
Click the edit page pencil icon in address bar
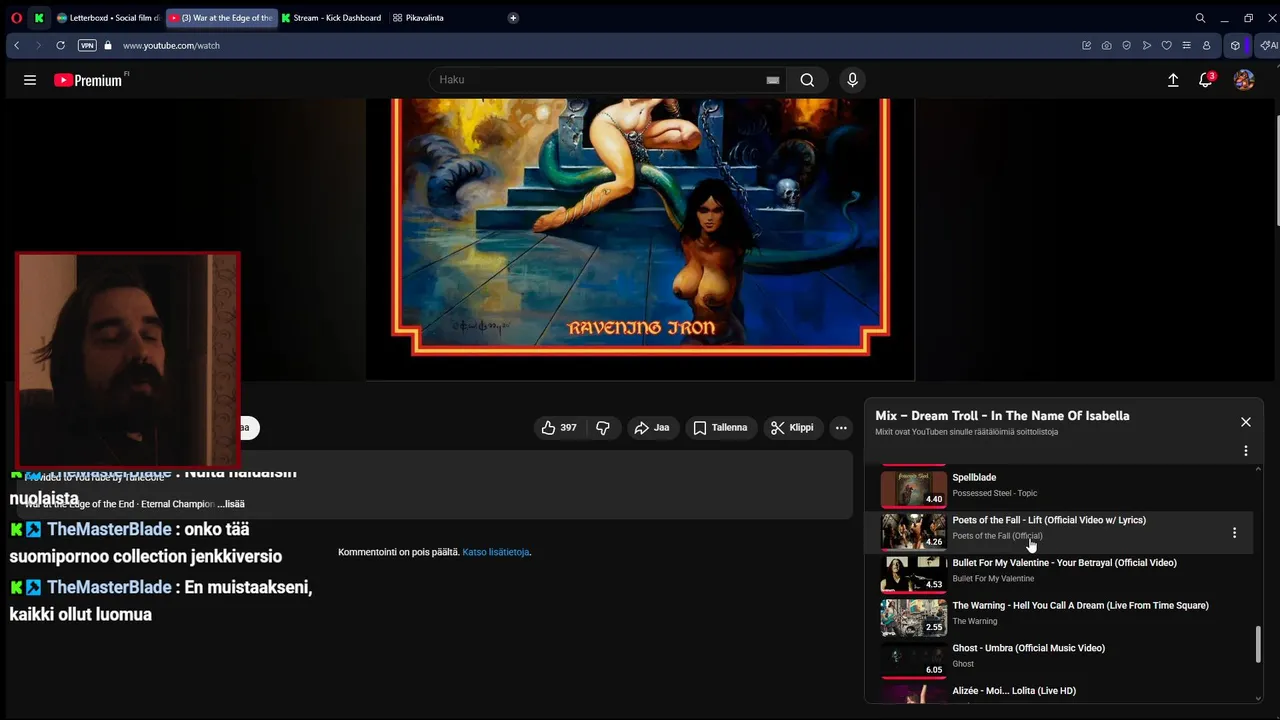pos(1086,45)
